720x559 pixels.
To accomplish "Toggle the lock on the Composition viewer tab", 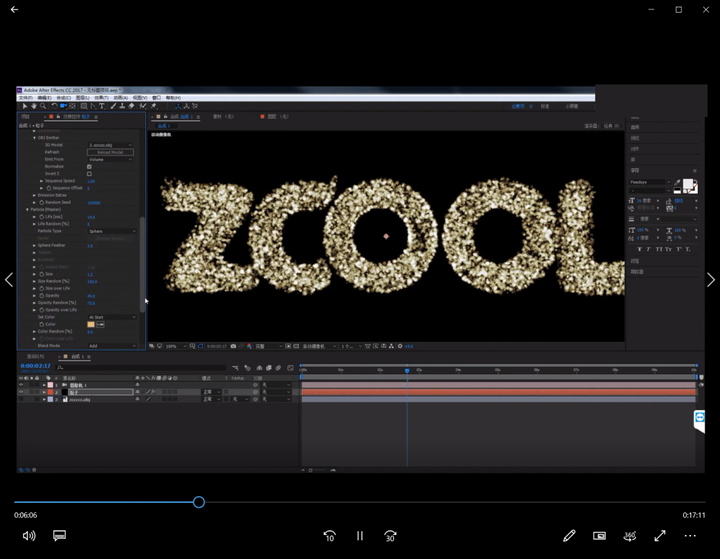I will pos(165,117).
